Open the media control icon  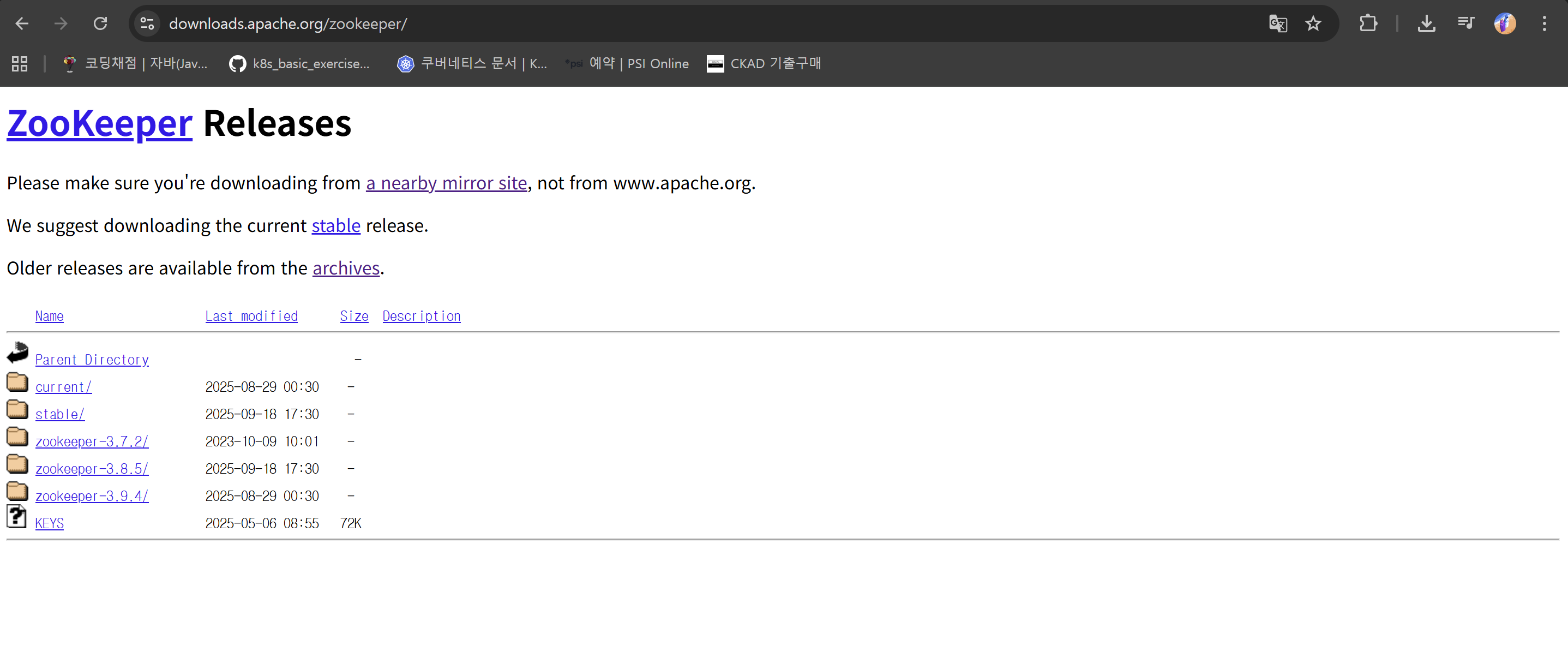tap(1466, 24)
